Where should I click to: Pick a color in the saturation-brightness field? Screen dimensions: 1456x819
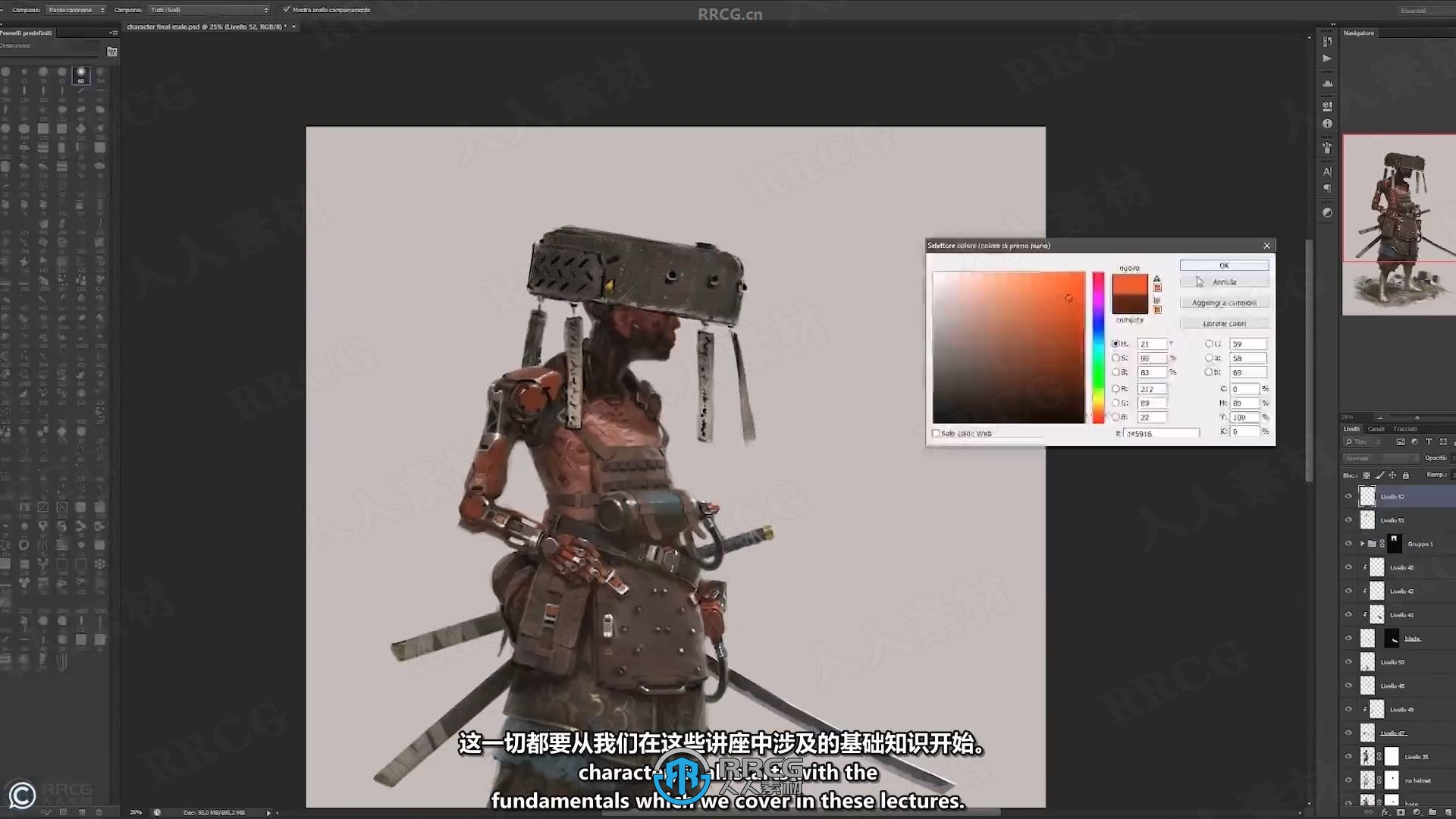pos(1009,347)
